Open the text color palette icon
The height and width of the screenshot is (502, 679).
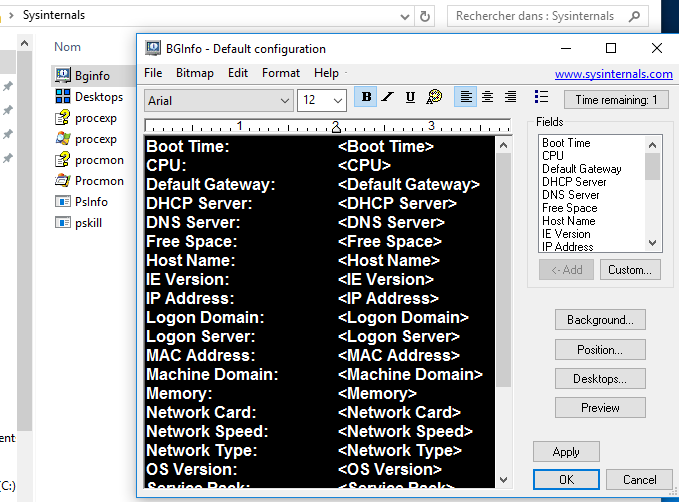[x=434, y=97]
